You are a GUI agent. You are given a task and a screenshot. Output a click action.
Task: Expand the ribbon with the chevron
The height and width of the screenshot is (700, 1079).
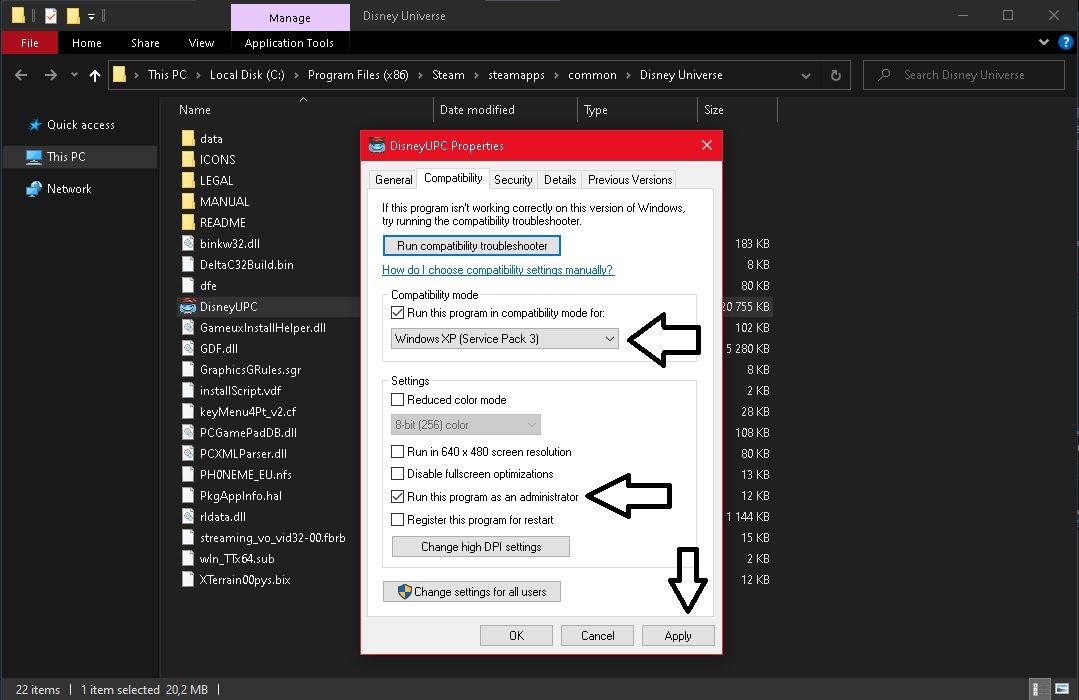1044,43
